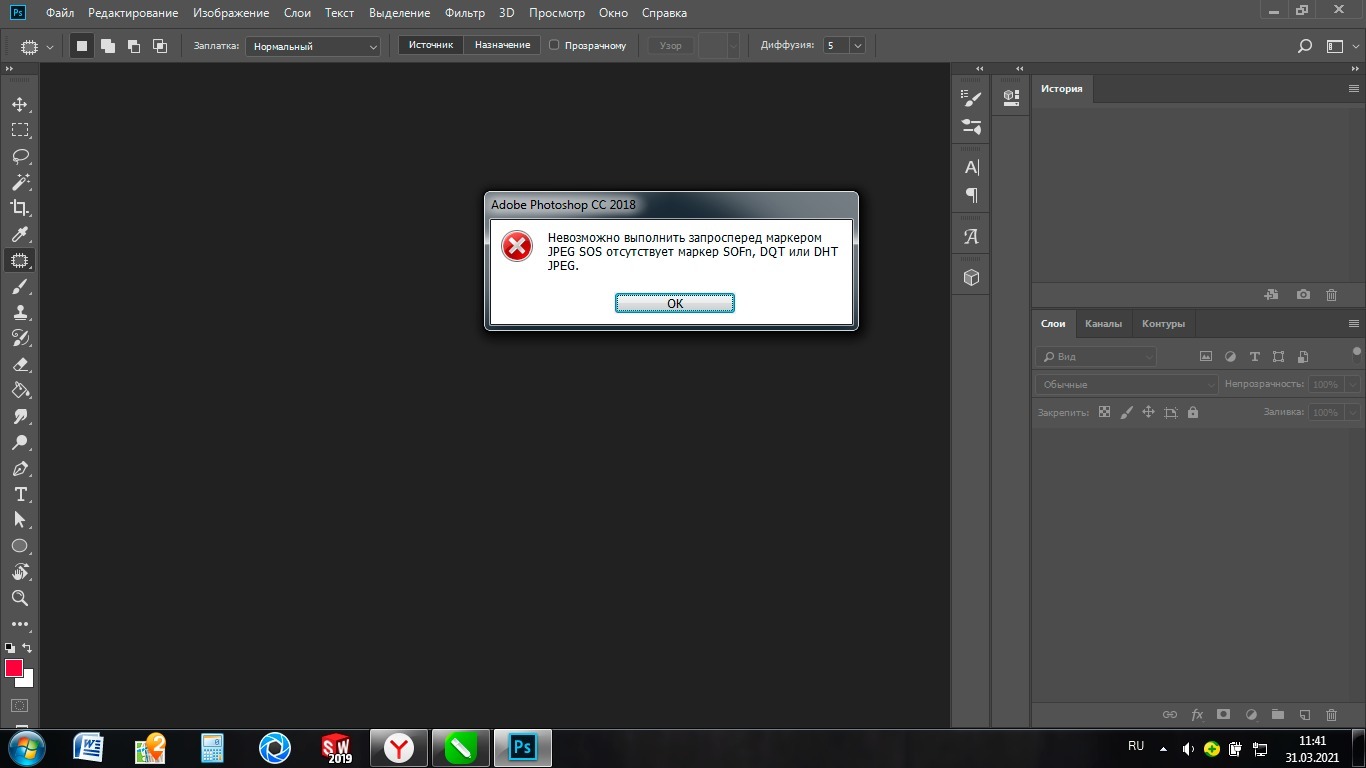This screenshot has width=1366, height=768.
Task: Toggle lock image pixels brush icon
Action: pyautogui.click(x=1126, y=412)
